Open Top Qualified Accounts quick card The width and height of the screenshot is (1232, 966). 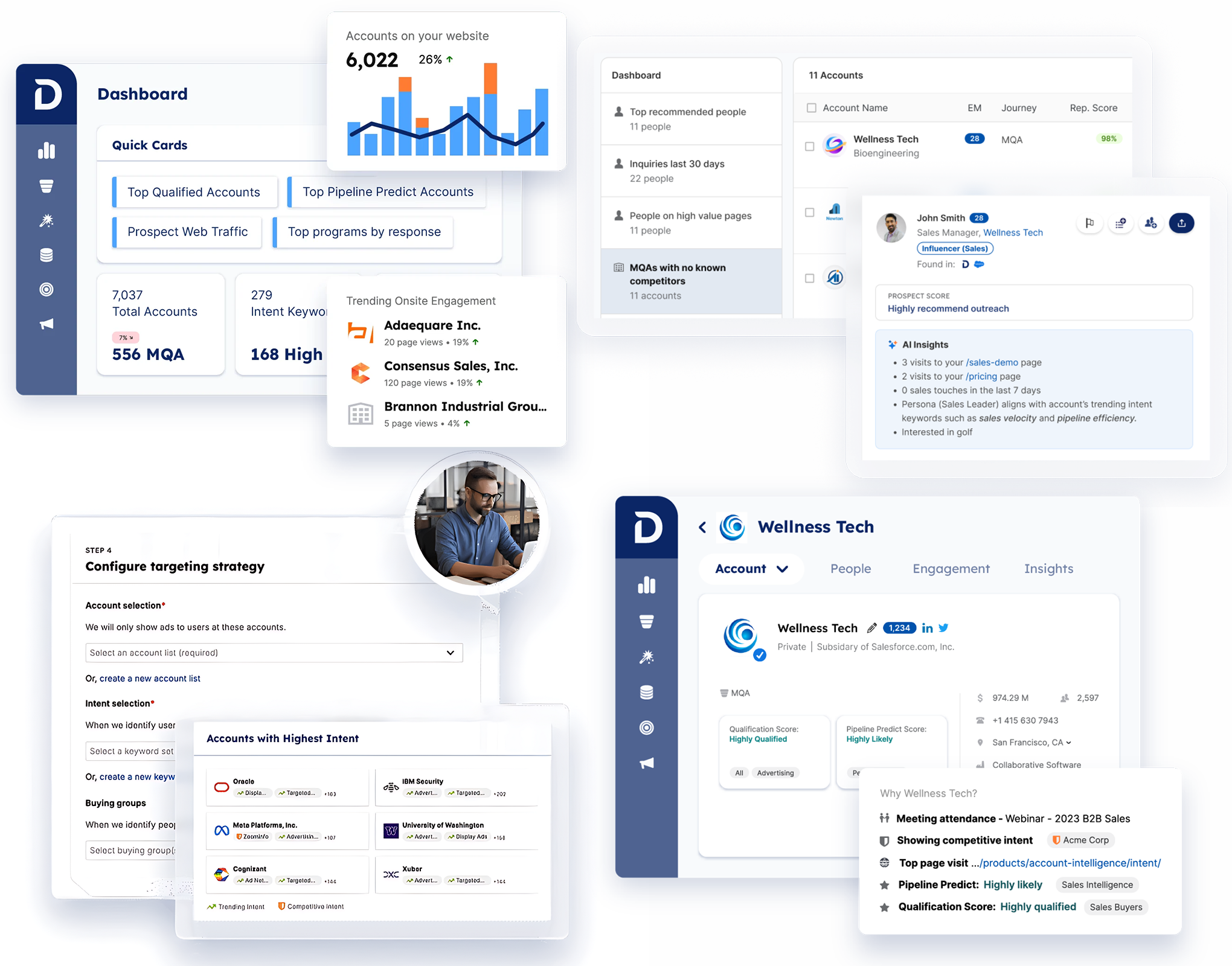coord(194,192)
